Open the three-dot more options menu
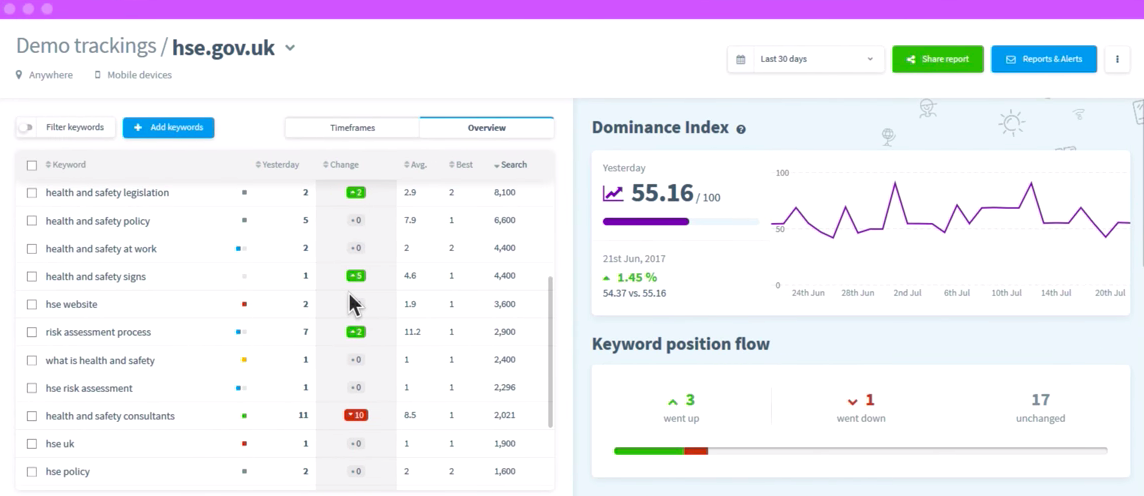 pyautogui.click(x=1117, y=59)
